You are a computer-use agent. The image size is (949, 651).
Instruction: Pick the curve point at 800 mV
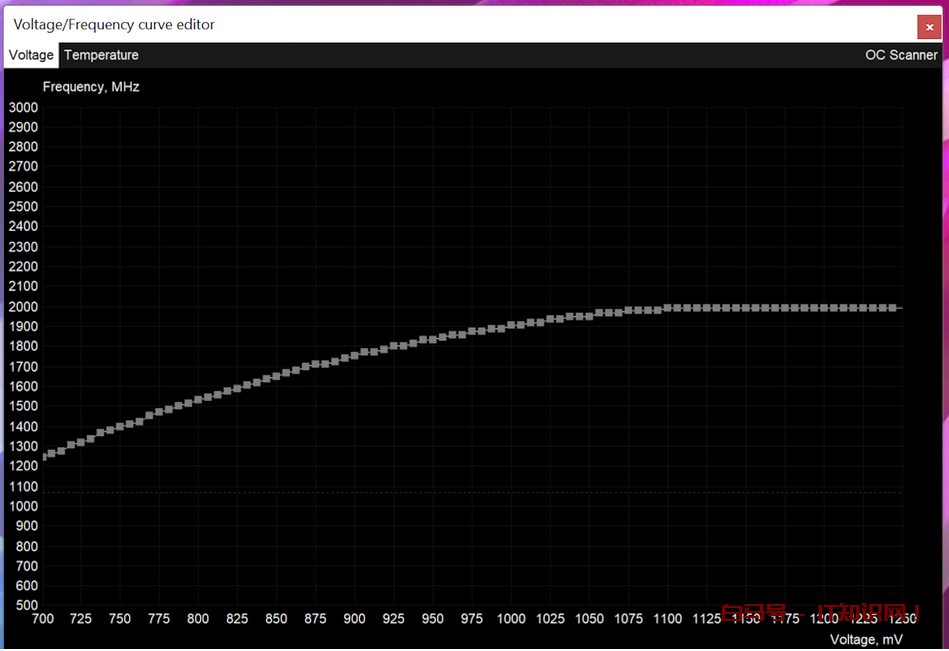pos(198,399)
